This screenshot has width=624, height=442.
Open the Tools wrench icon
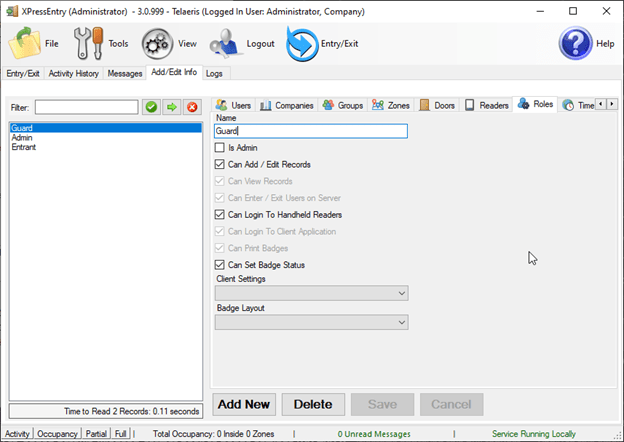90,45
